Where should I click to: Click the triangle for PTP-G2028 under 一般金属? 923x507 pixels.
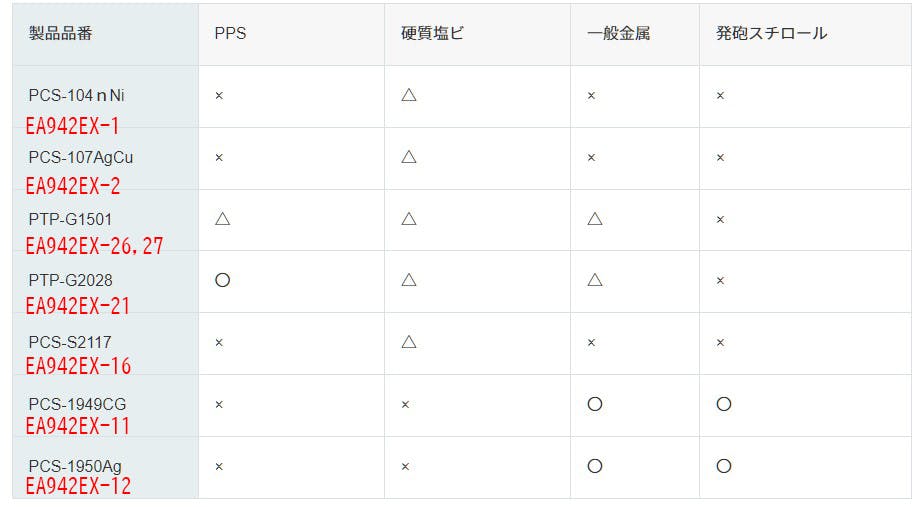pyautogui.click(x=595, y=280)
